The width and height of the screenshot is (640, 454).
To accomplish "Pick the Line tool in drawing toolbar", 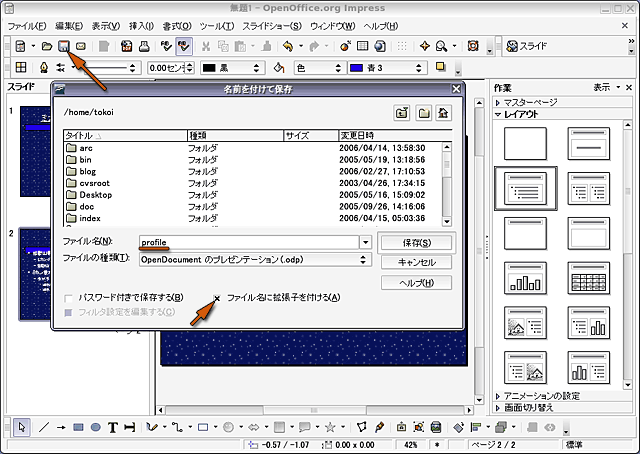I will [x=43, y=427].
